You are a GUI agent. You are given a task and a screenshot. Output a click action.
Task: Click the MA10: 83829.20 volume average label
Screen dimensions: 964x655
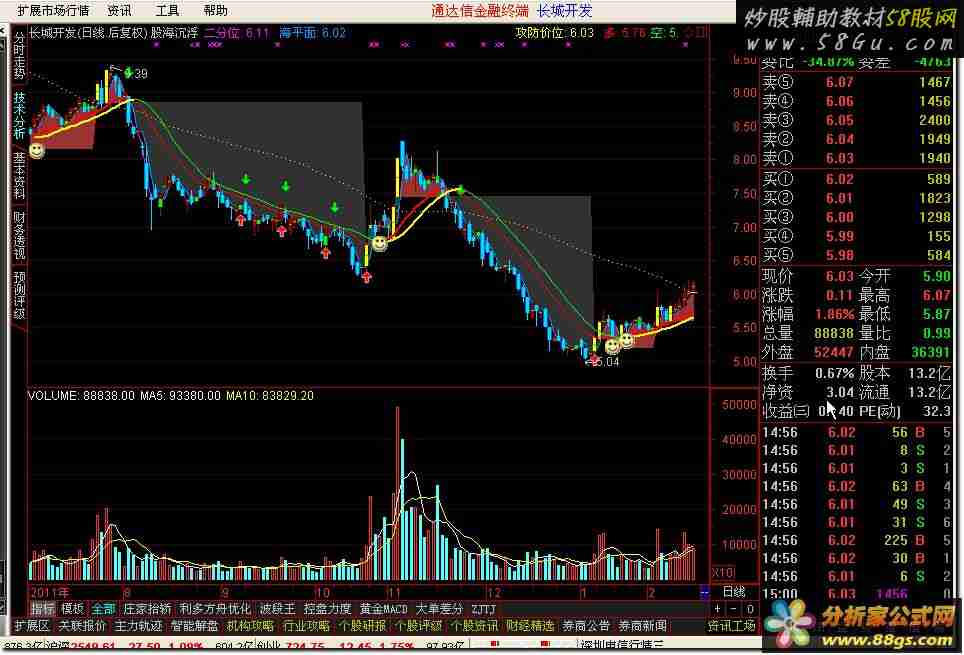(x=270, y=395)
